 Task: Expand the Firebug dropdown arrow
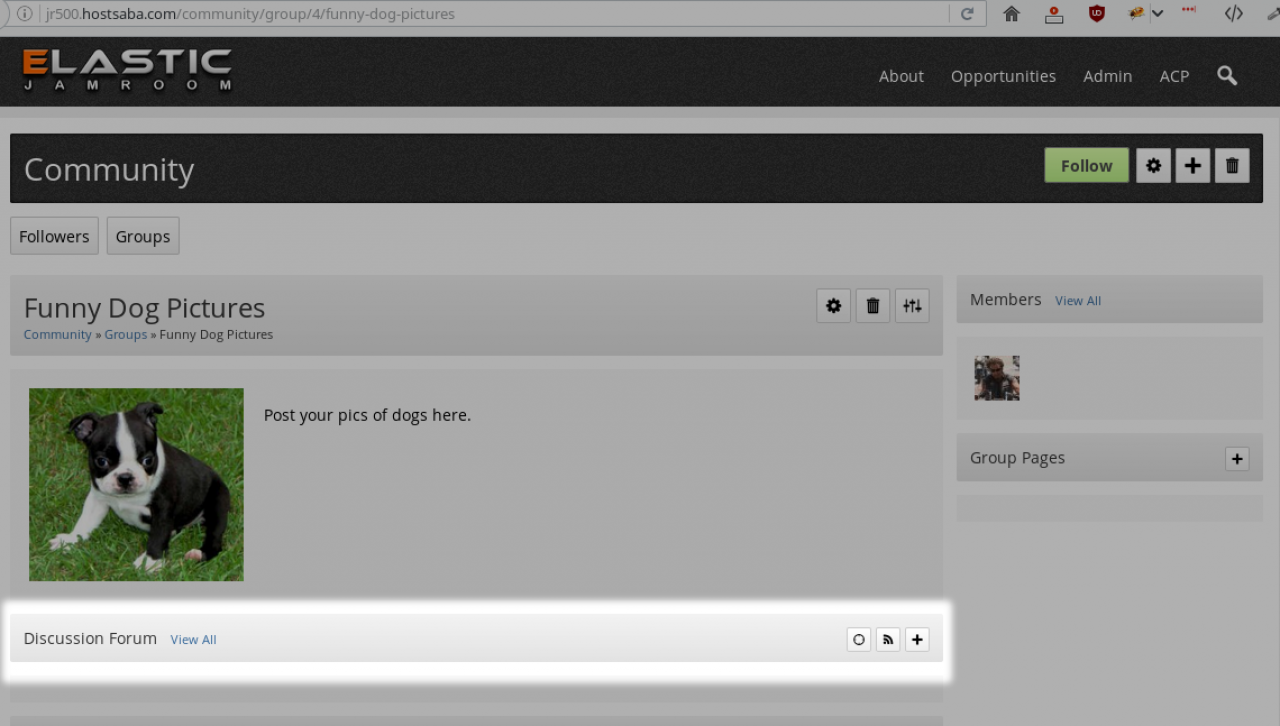coord(1157,14)
